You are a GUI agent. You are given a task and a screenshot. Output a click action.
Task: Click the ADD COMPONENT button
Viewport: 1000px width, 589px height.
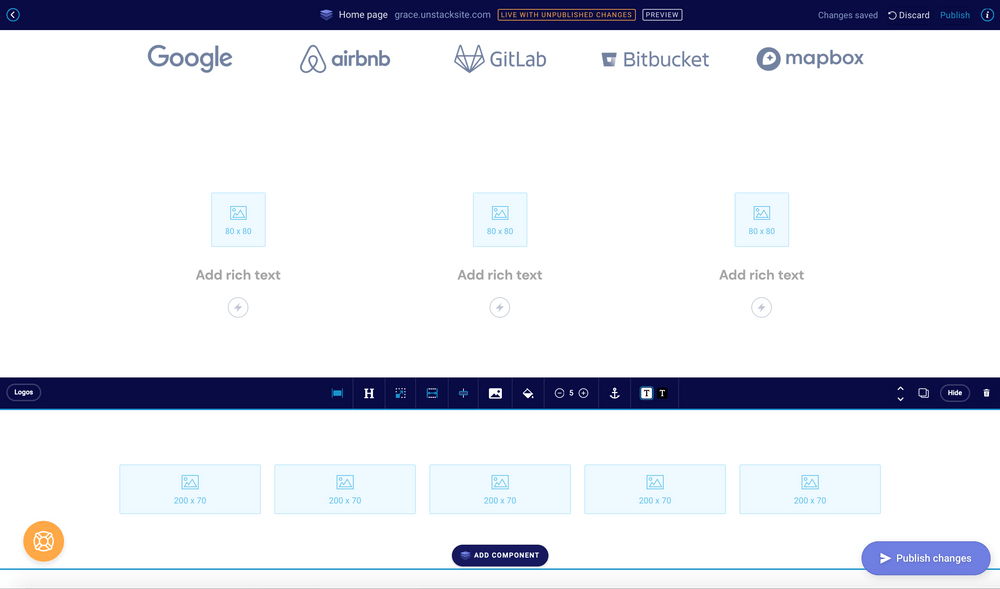(500, 555)
